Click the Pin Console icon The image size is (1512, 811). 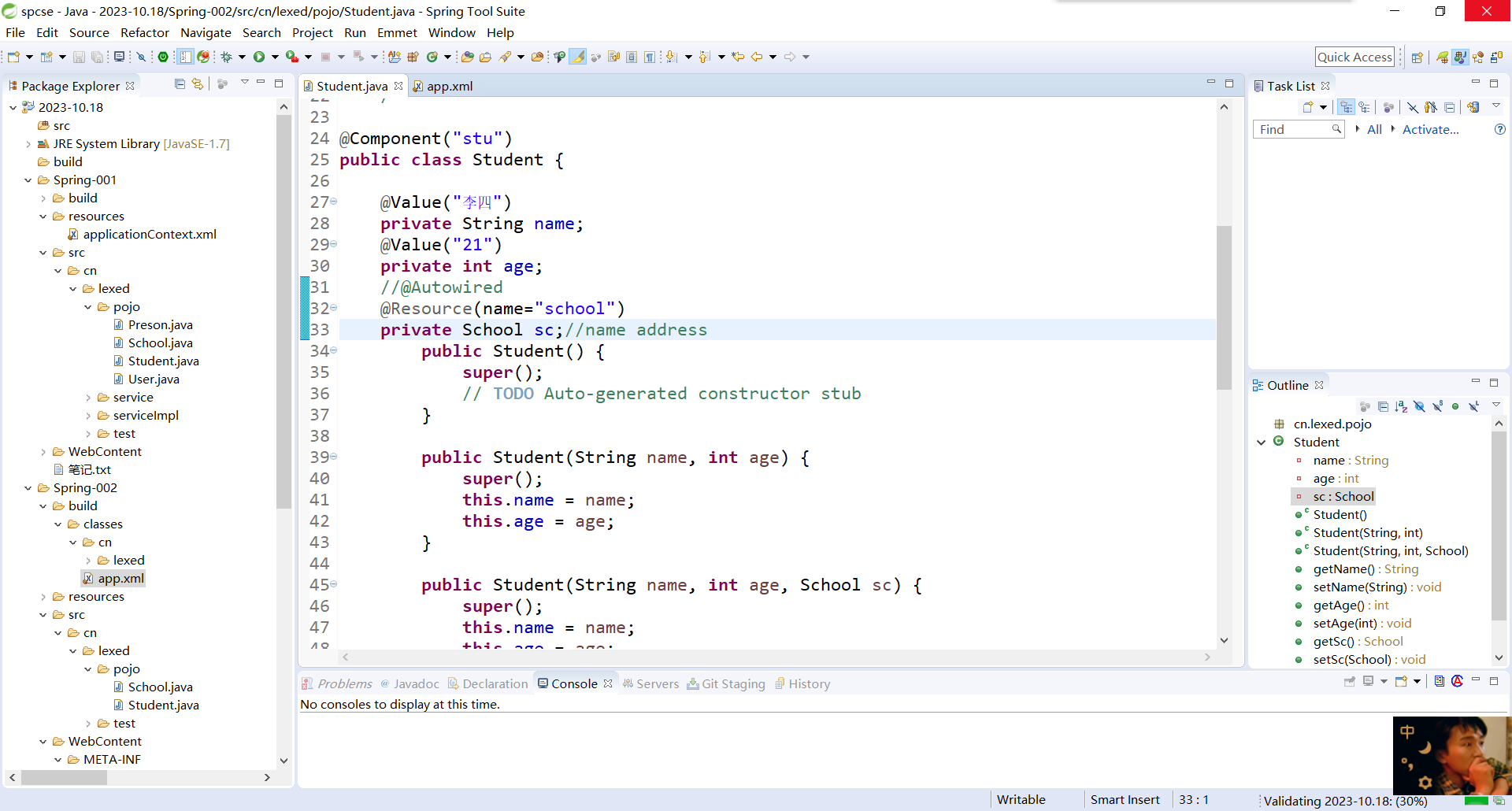coord(1350,682)
